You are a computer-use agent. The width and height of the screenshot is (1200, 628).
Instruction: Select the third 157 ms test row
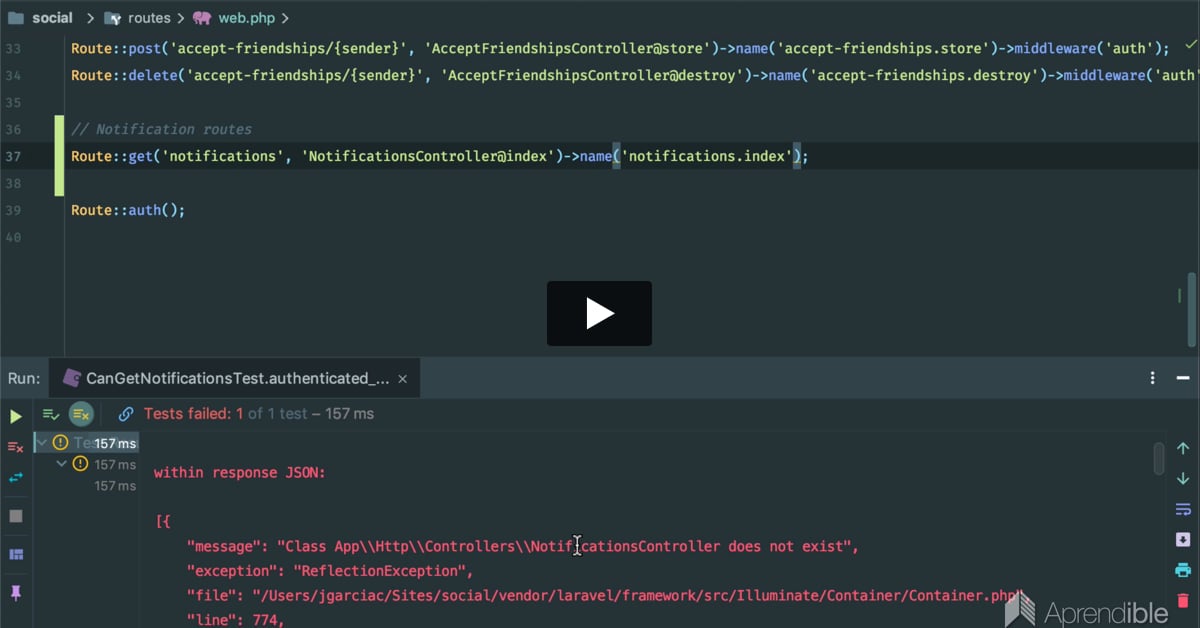(x=115, y=486)
